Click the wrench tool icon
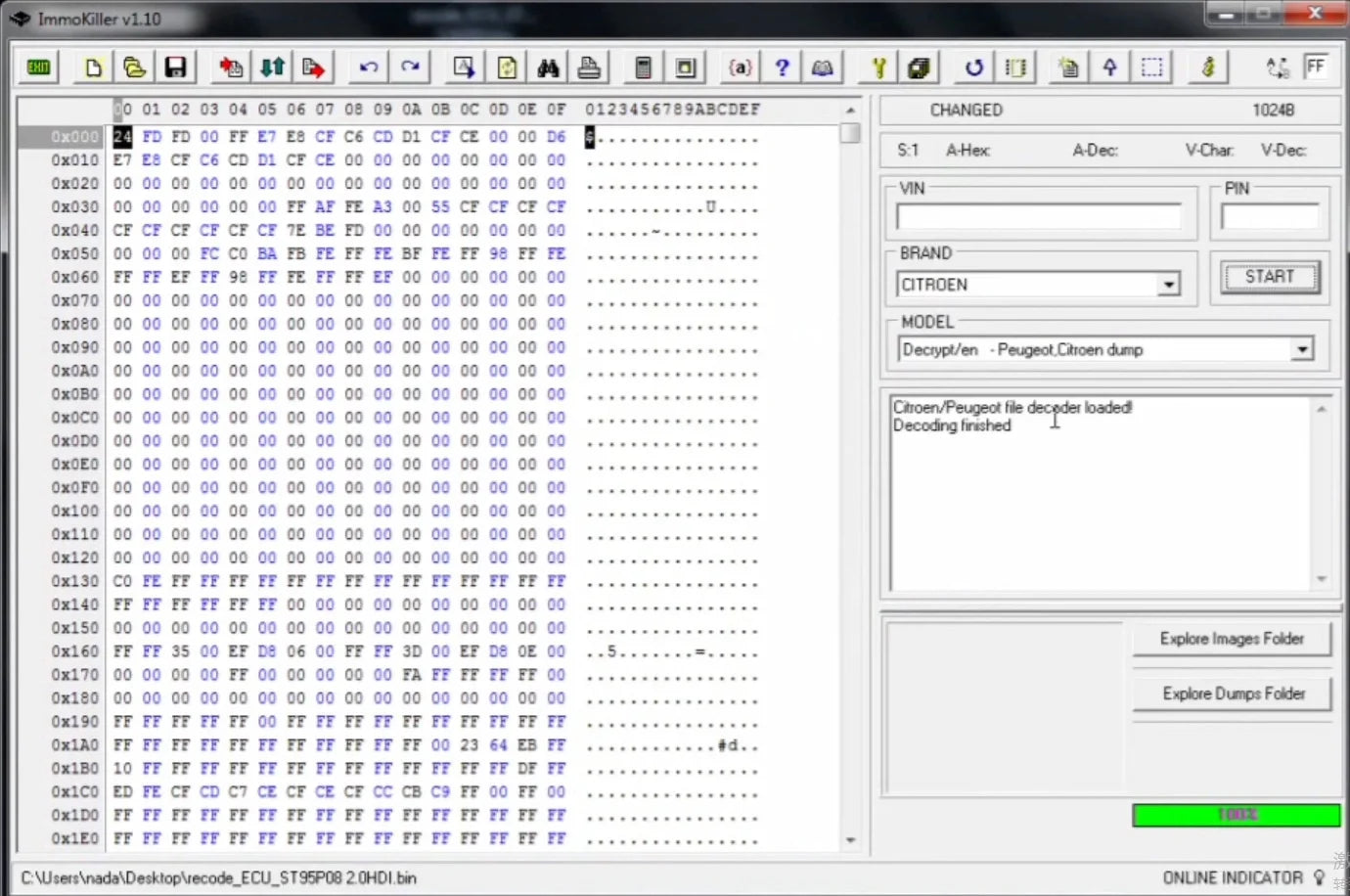 (x=877, y=67)
